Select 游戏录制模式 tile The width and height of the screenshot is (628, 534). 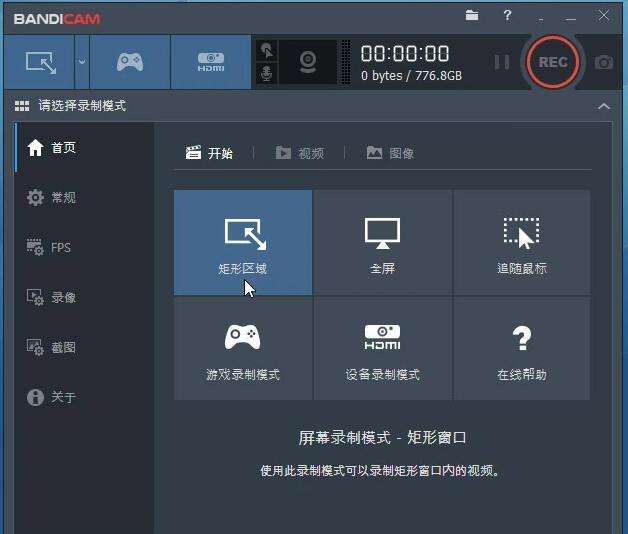point(243,349)
